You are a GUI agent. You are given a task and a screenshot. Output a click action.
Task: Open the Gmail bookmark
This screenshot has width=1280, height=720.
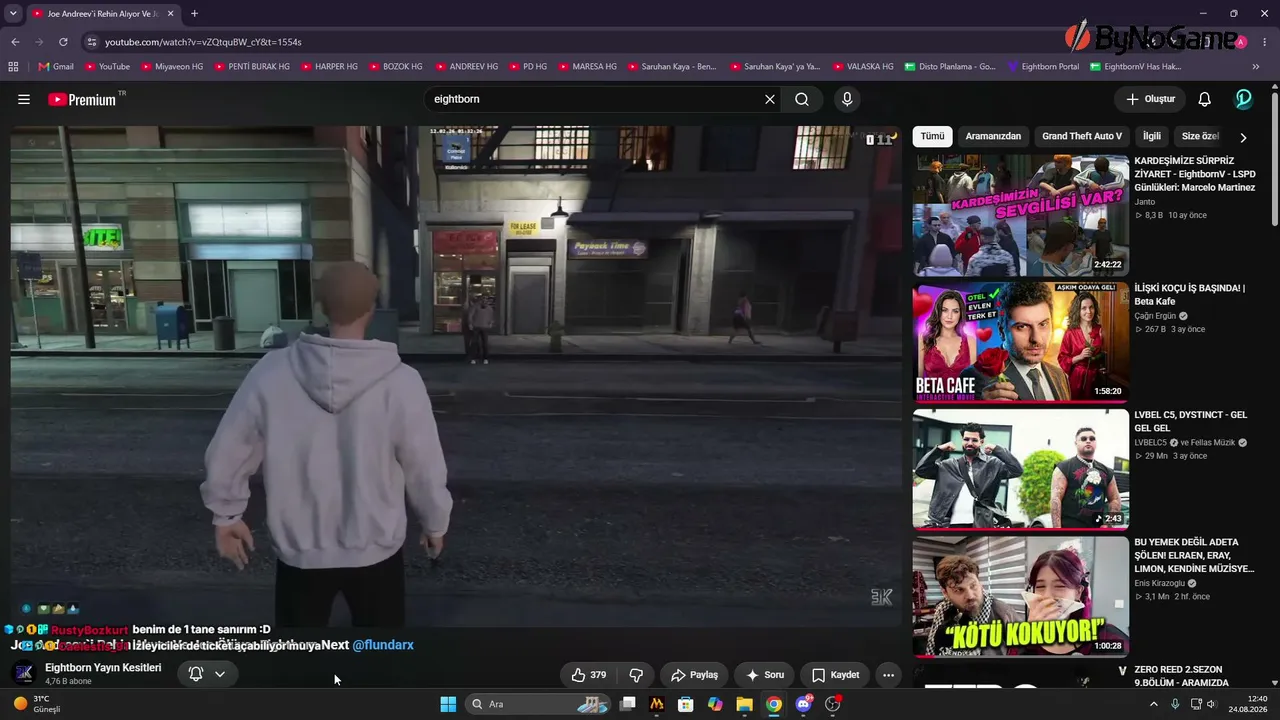56,67
